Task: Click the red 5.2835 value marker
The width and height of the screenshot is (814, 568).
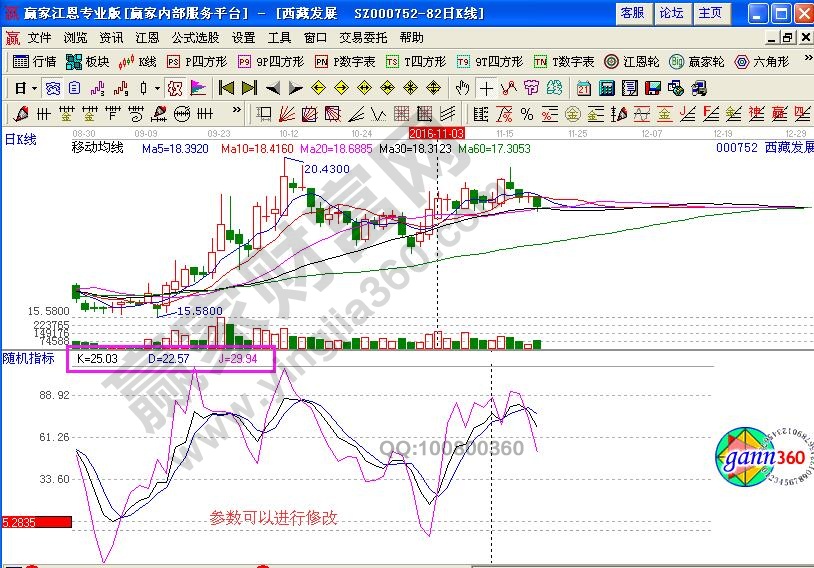Action: (36, 521)
